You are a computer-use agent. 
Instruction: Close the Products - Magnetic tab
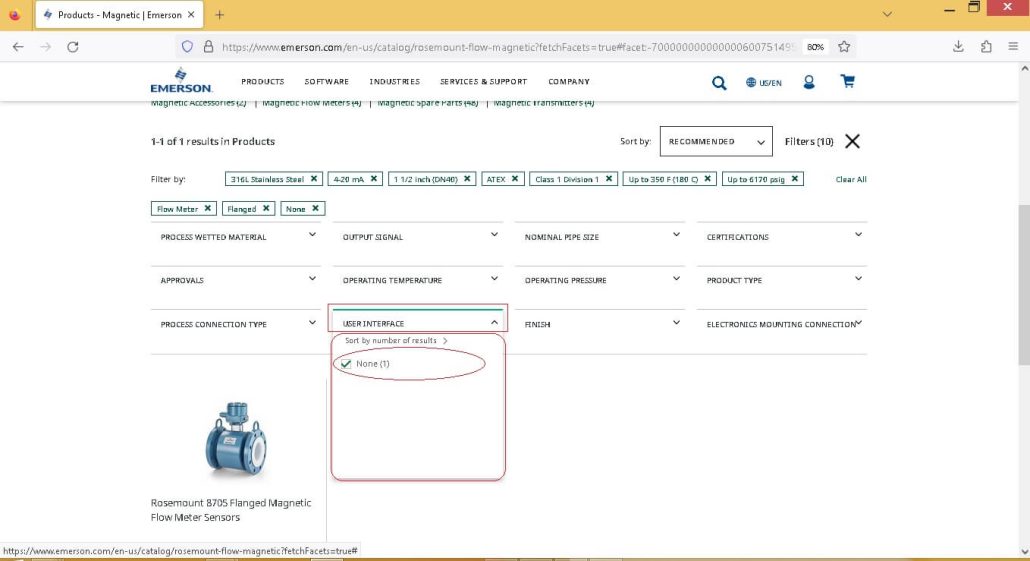191,14
